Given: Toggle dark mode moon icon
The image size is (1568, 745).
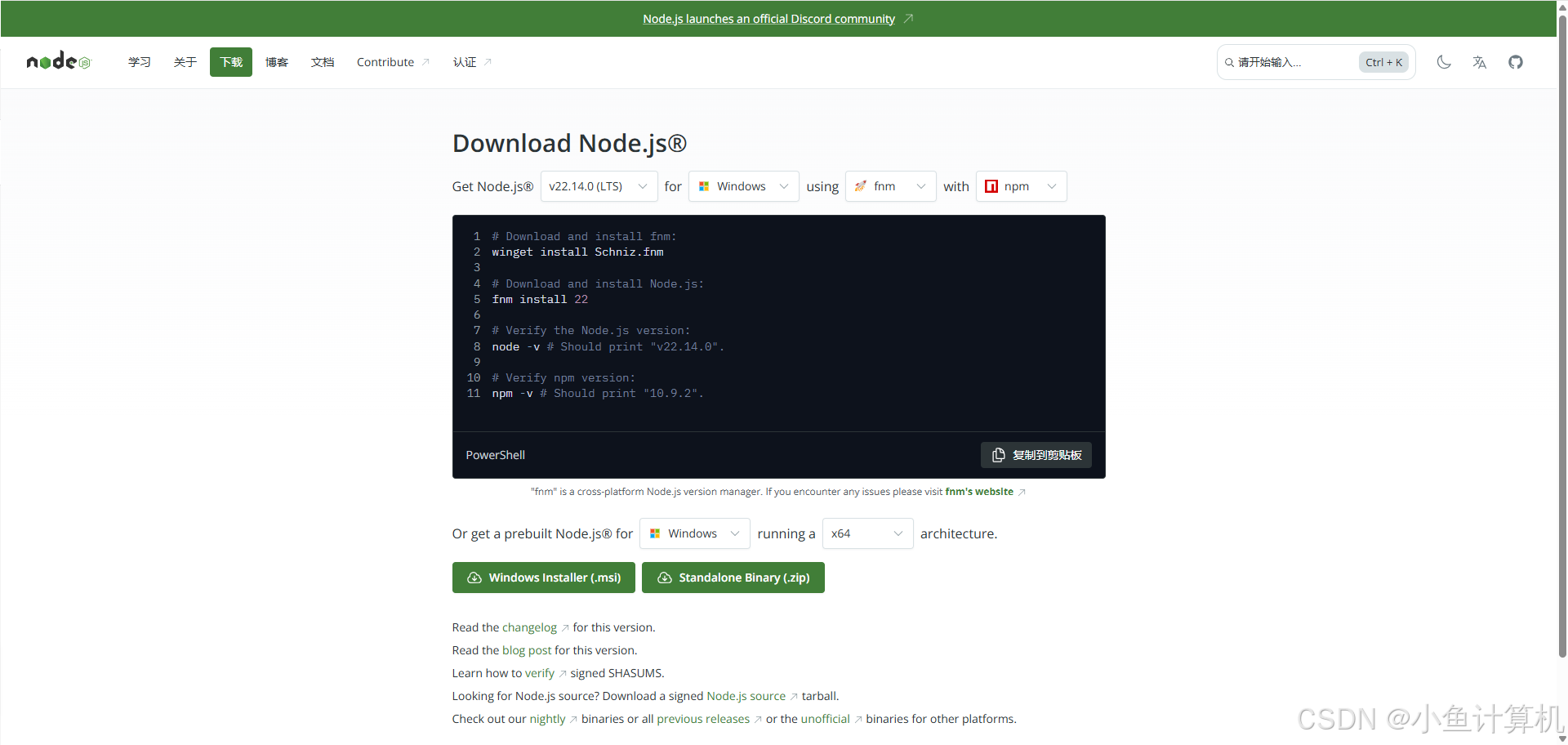Looking at the screenshot, I should [x=1444, y=62].
